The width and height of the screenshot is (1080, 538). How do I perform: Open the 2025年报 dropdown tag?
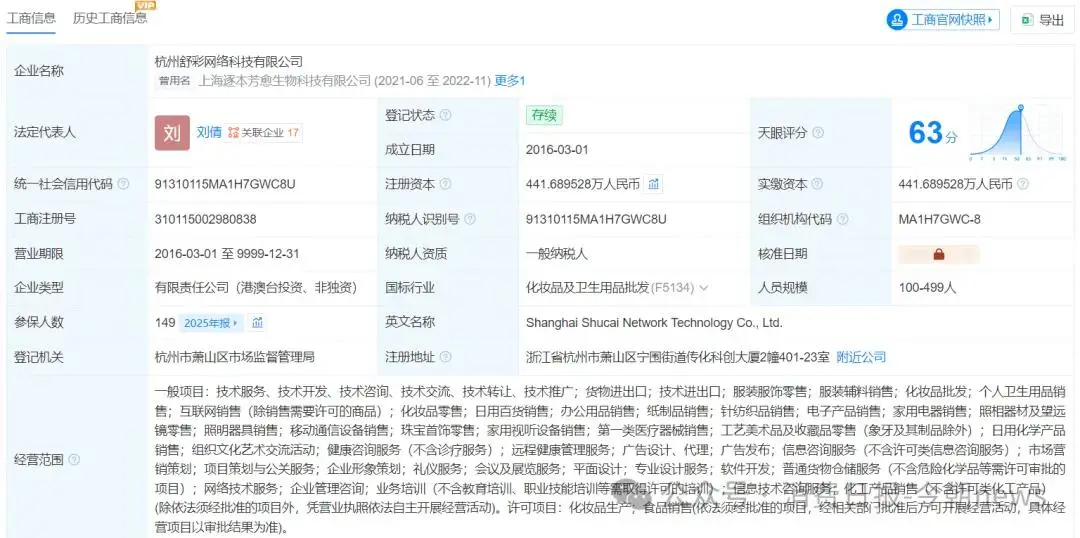pyautogui.click(x=211, y=322)
